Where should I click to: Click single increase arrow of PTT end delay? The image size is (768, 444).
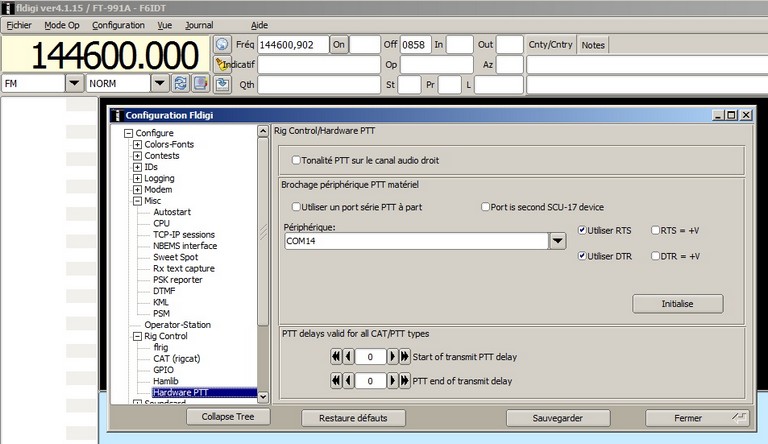(x=392, y=381)
